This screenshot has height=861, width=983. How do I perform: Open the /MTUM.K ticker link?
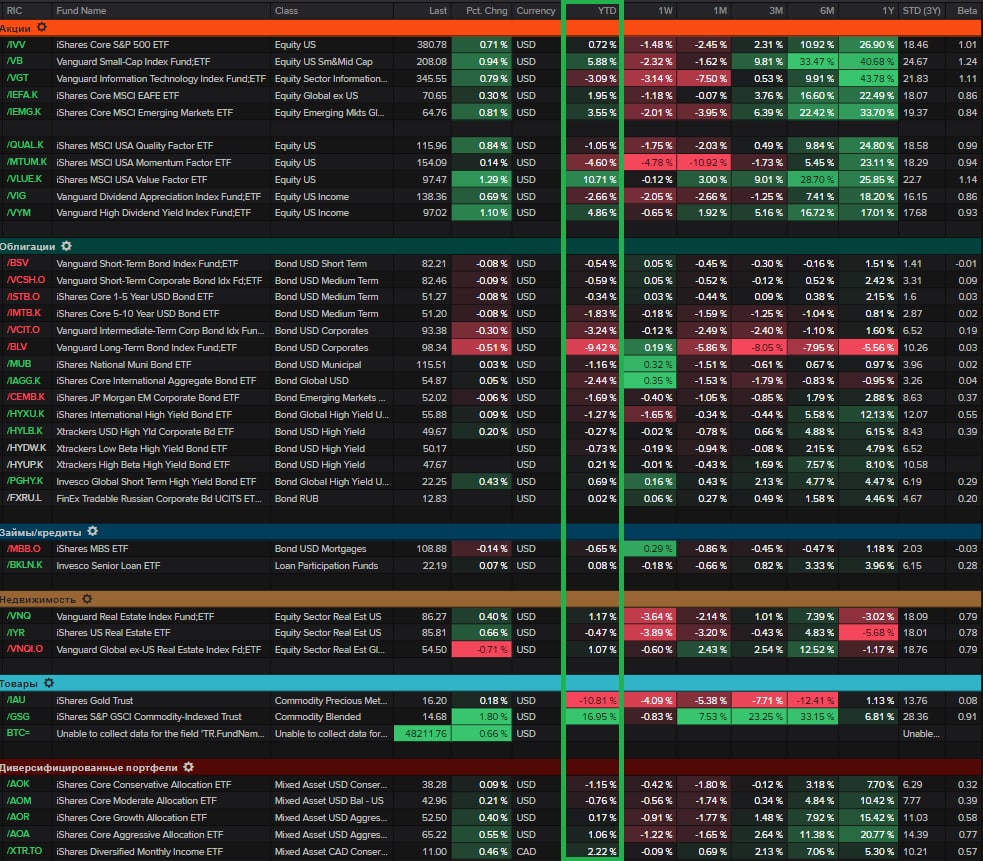click(x=26, y=162)
